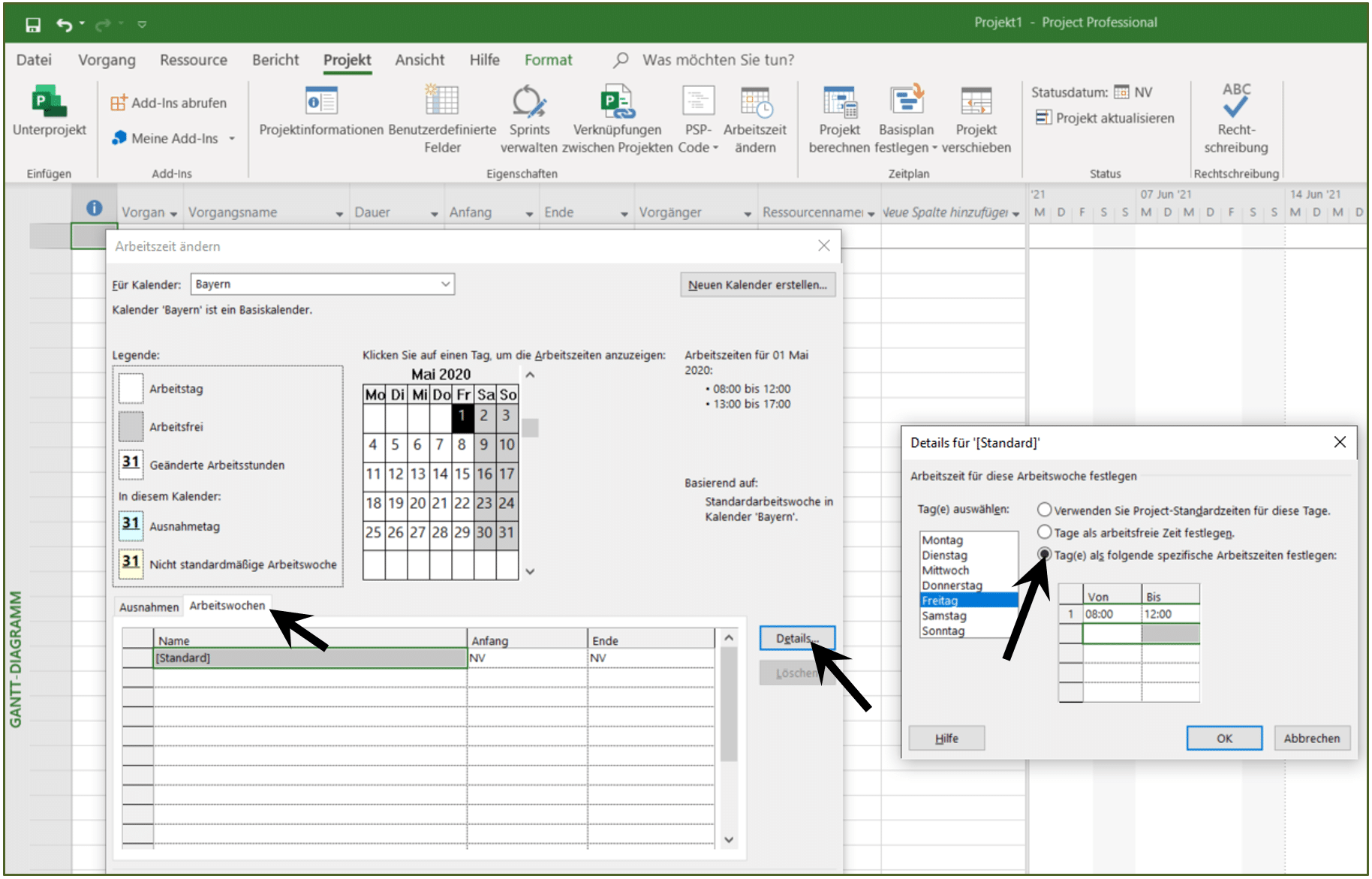Switch to the Ausnahmen tab

(149, 607)
